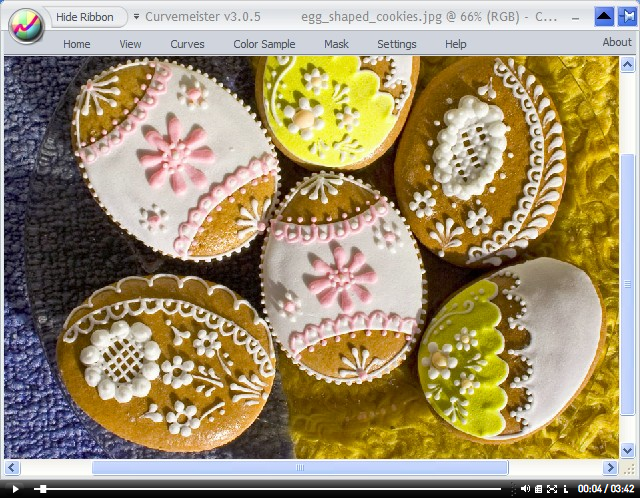Viewport: 640px width, 498px height.
Task: Open the quick access dropdown arrow
Action: tap(136, 17)
